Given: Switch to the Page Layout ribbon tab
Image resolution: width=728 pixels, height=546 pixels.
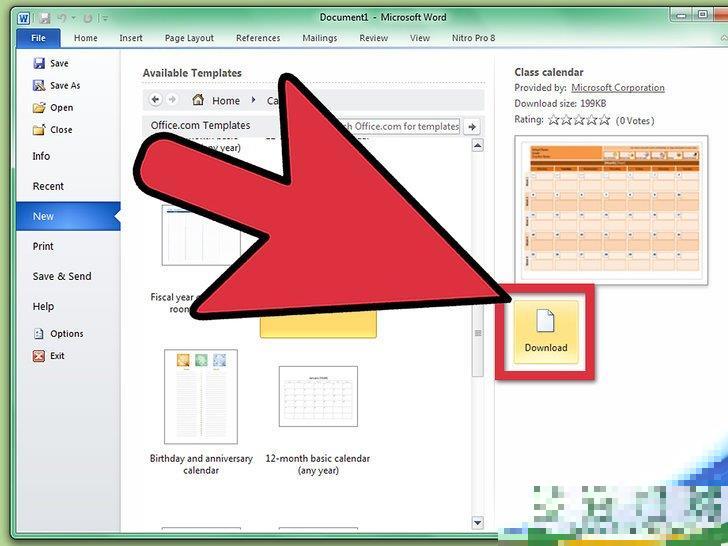Looking at the screenshot, I should 188,38.
